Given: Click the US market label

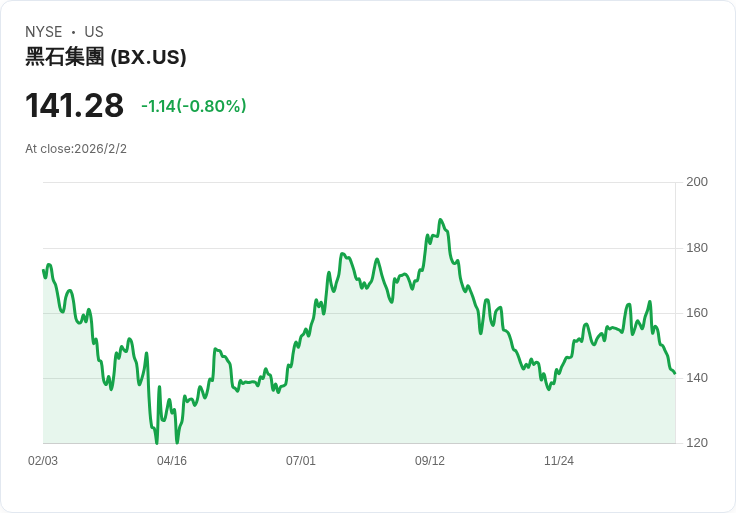Looking at the screenshot, I should tap(94, 32).
